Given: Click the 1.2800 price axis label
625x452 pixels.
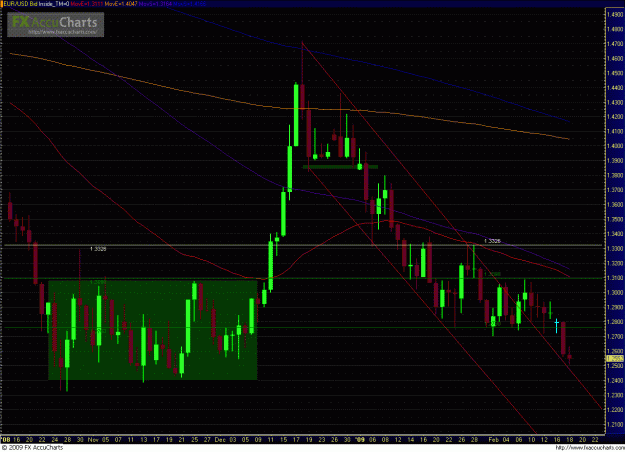Looking at the screenshot, I should pyautogui.click(x=615, y=322).
